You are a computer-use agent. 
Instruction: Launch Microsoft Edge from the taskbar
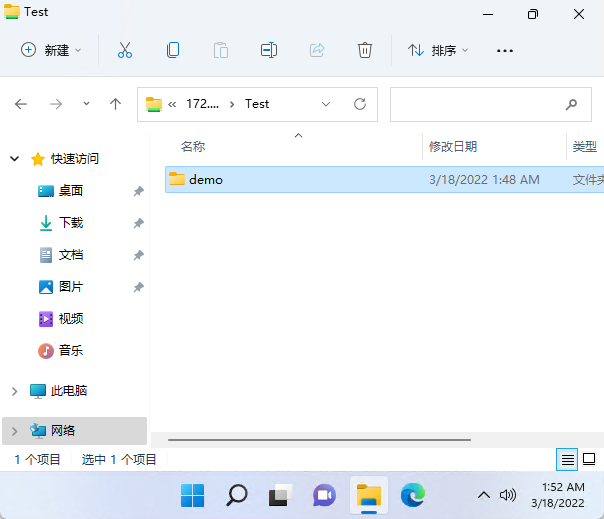point(413,495)
